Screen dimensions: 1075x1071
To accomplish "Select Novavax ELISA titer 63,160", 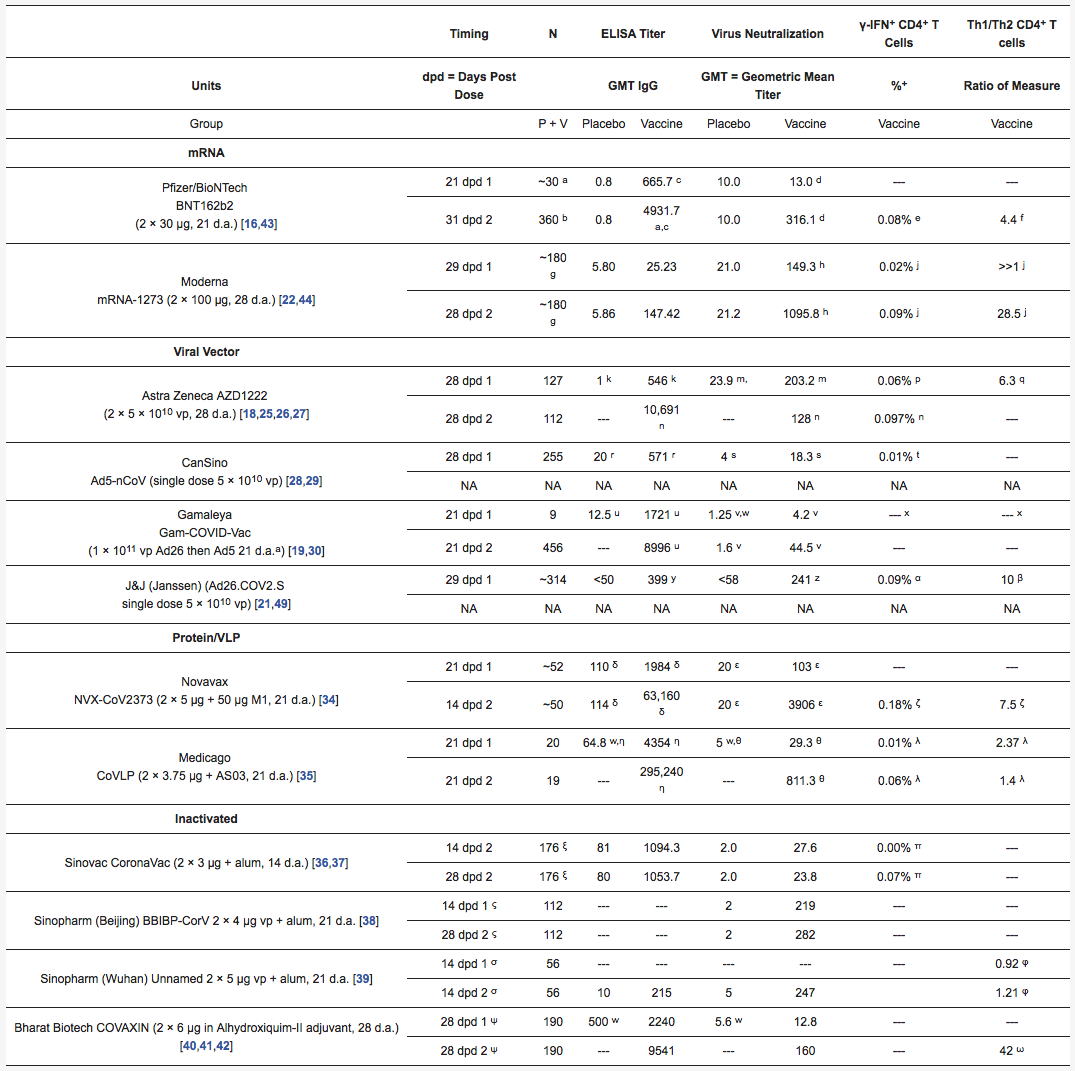I will tap(661, 695).
